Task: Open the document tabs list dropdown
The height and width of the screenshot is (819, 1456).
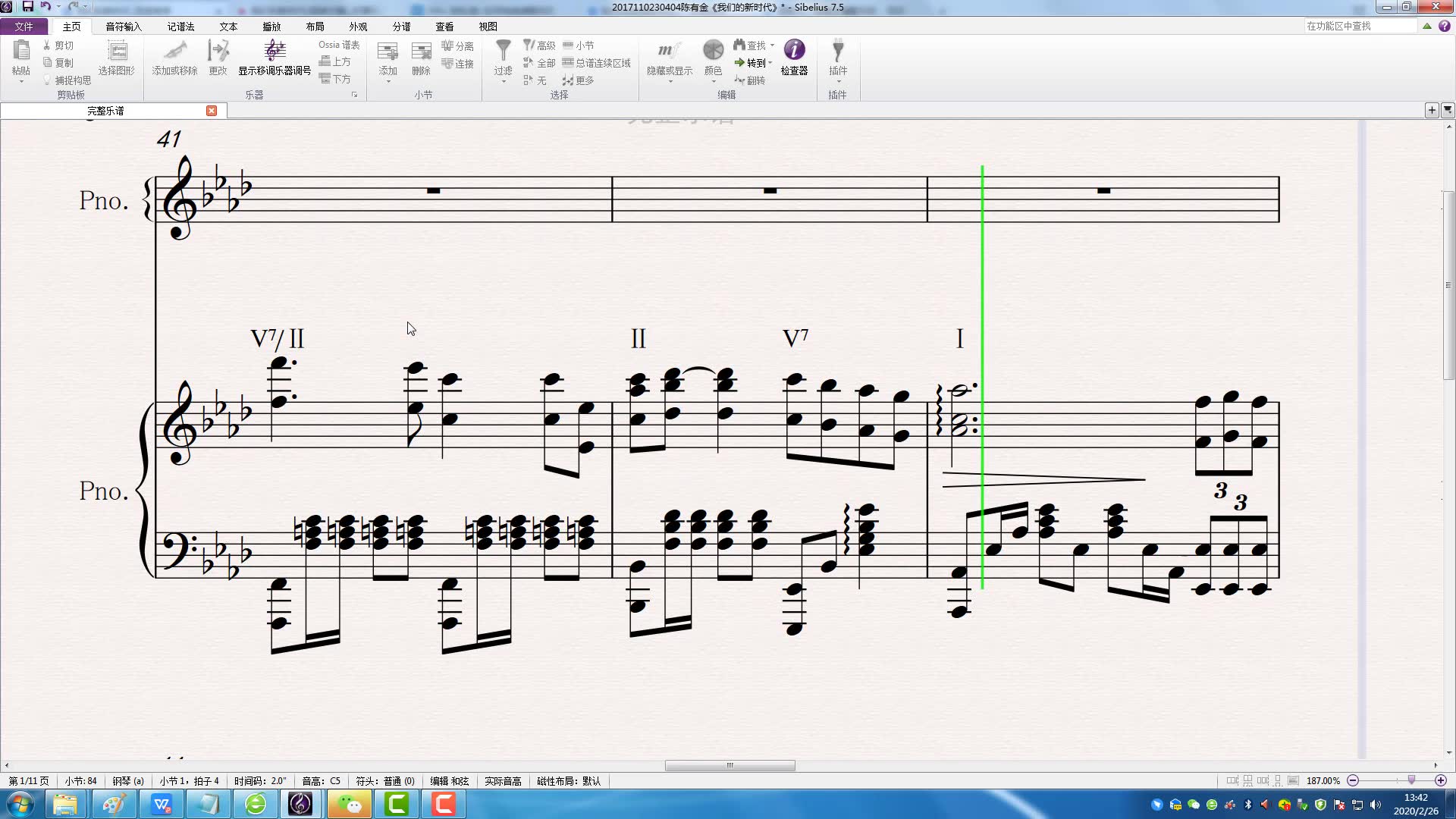Action: [1448, 110]
